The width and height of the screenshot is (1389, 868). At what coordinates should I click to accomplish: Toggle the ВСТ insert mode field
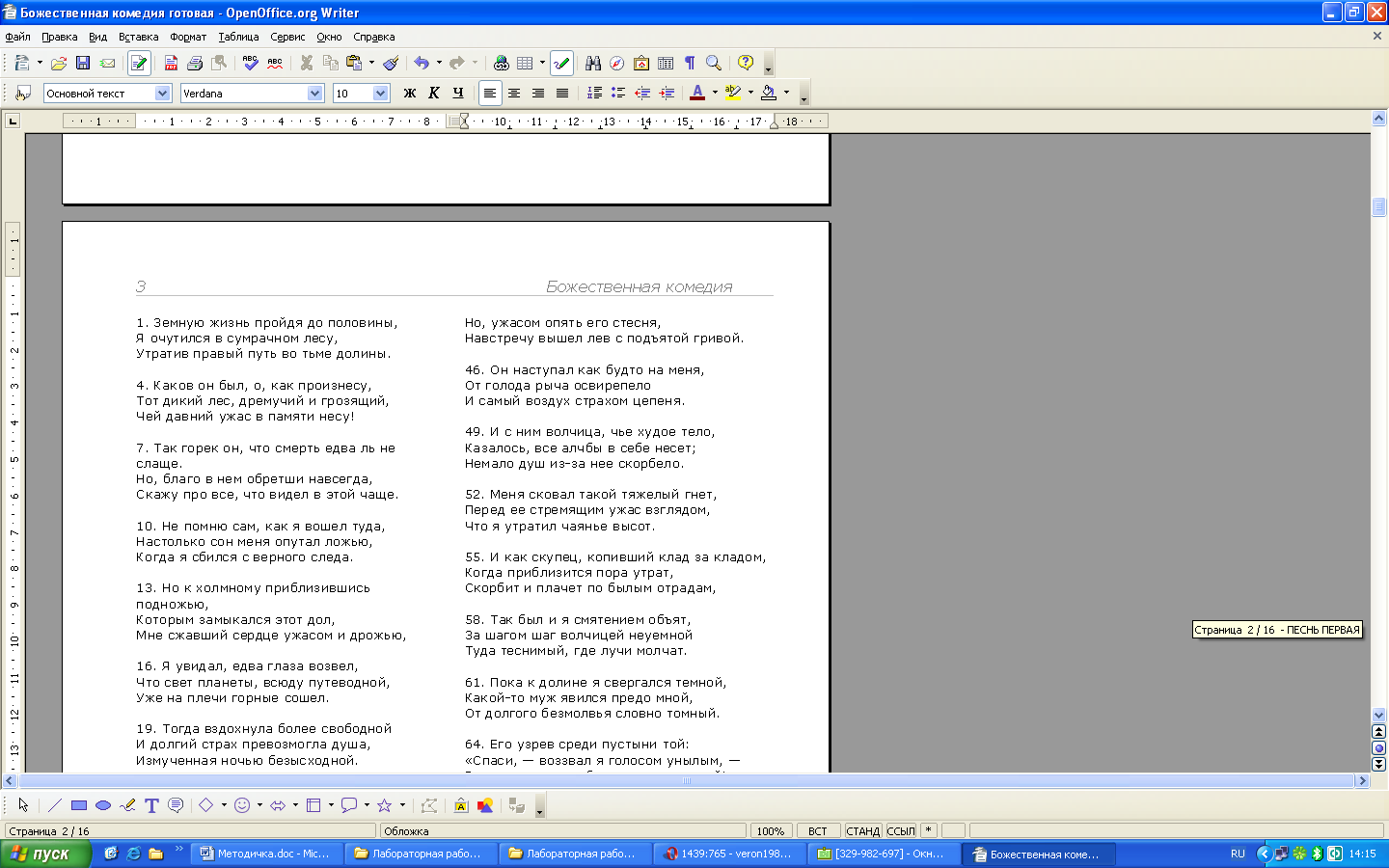point(818,830)
